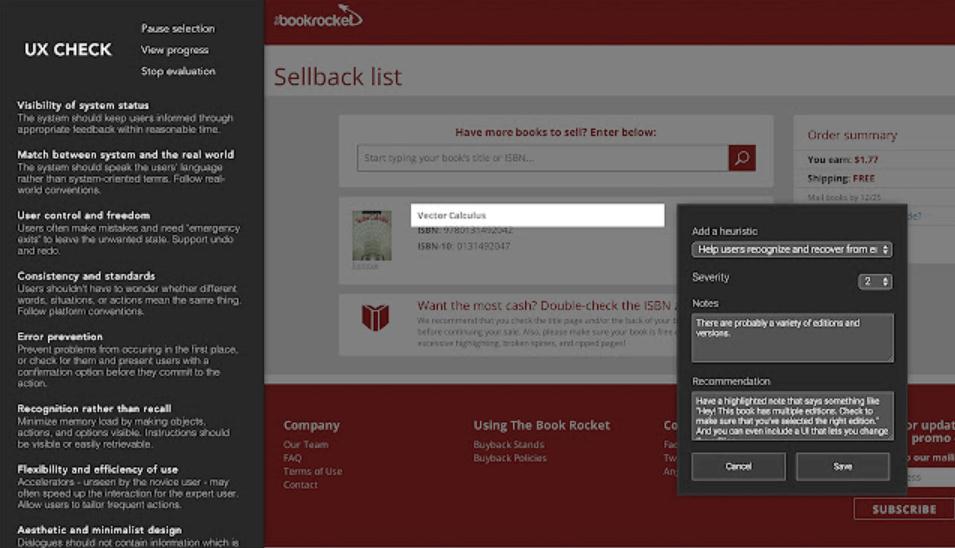Click the search magnifier button
The height and width of the screenshot is (548, 955).
[x=742, y=158]
